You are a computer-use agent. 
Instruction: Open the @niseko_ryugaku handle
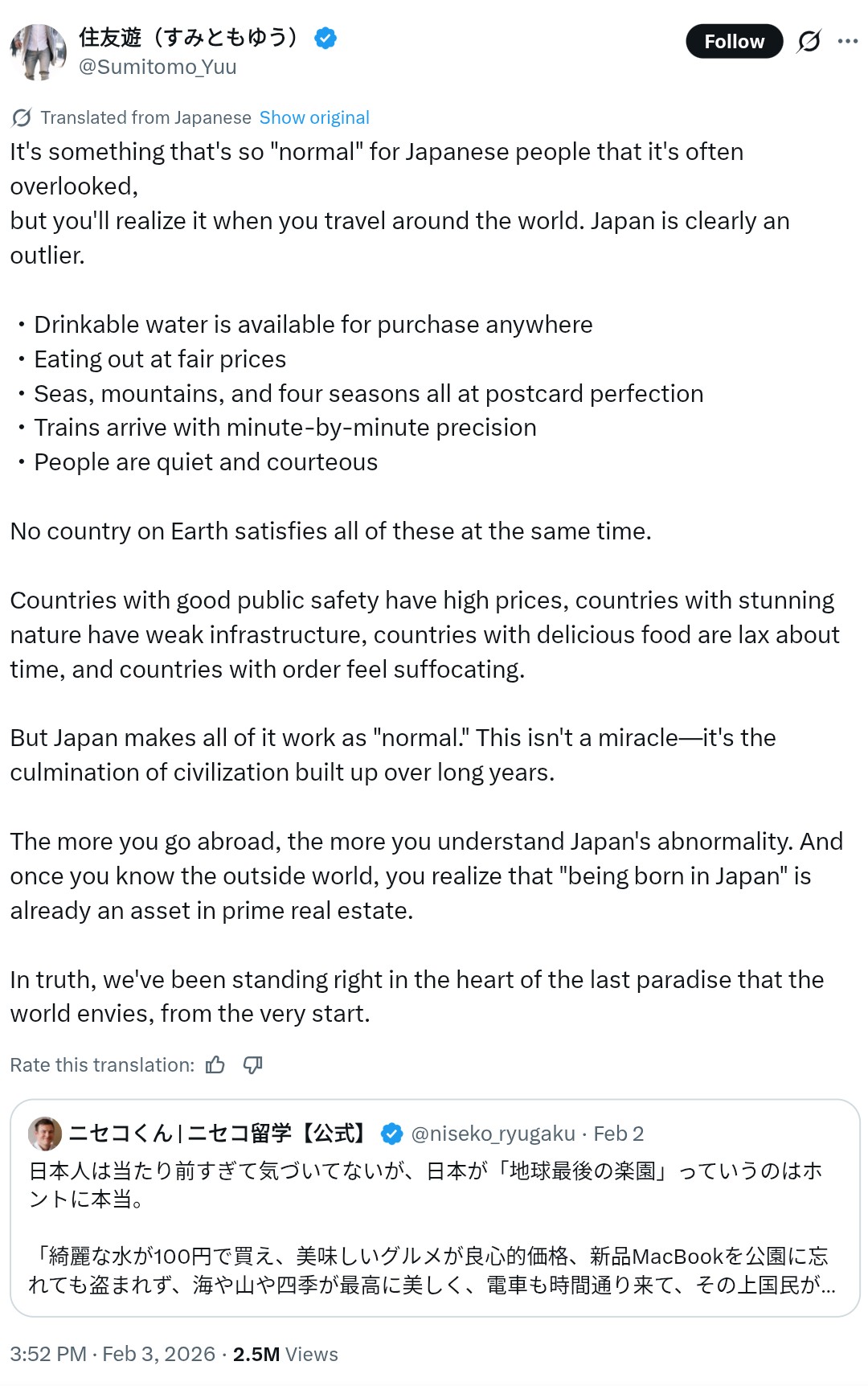(493, 1134)
